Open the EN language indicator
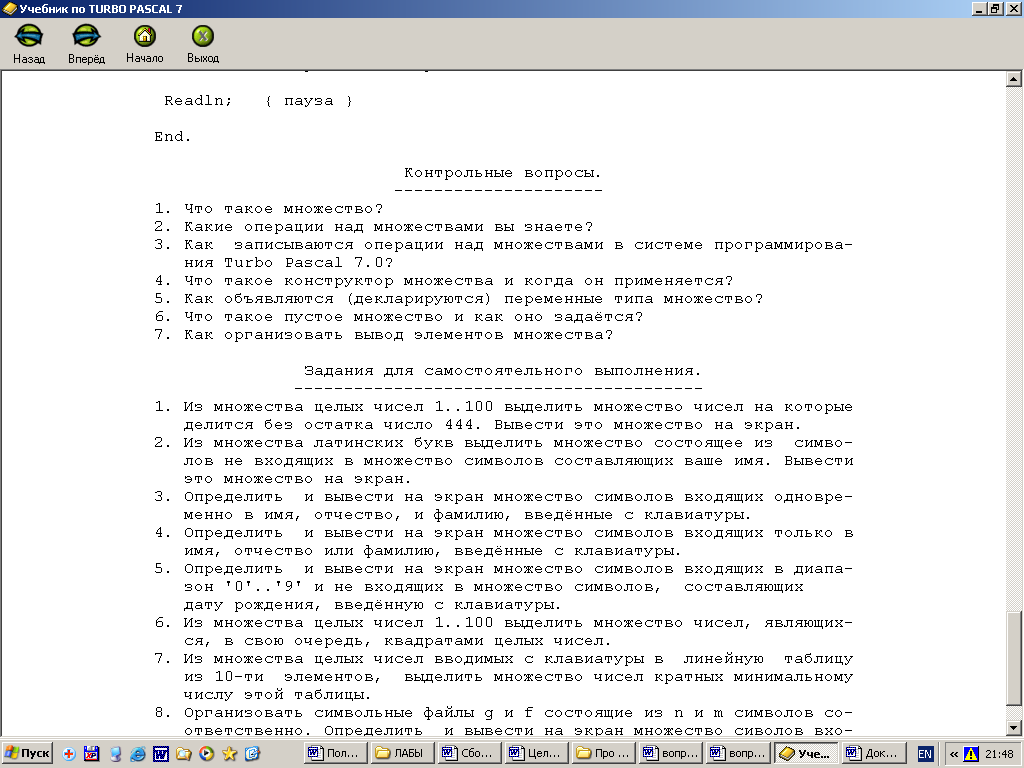1024x768 pixels. click(925, 754)
